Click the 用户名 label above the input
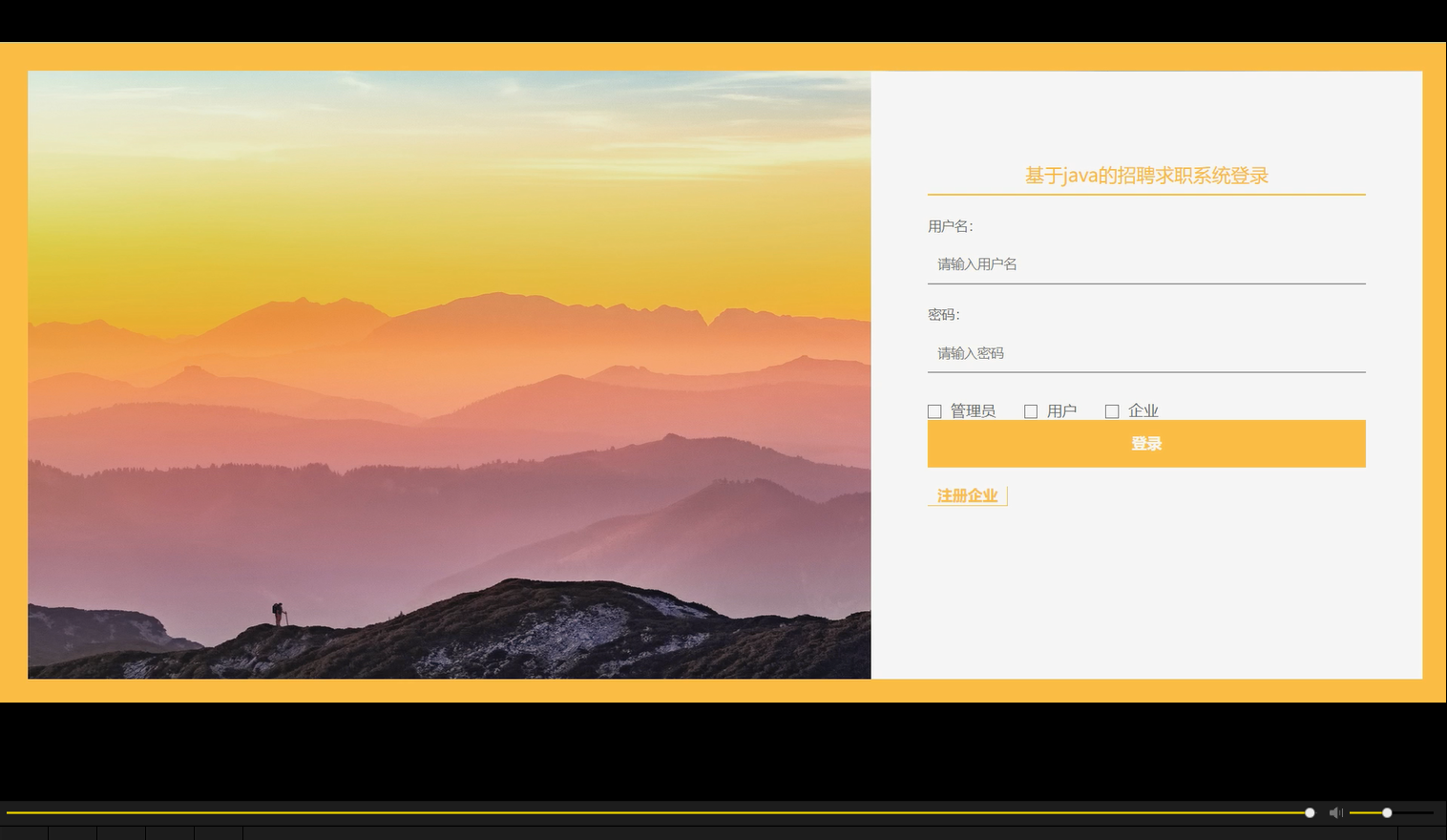 coord(951,226)
